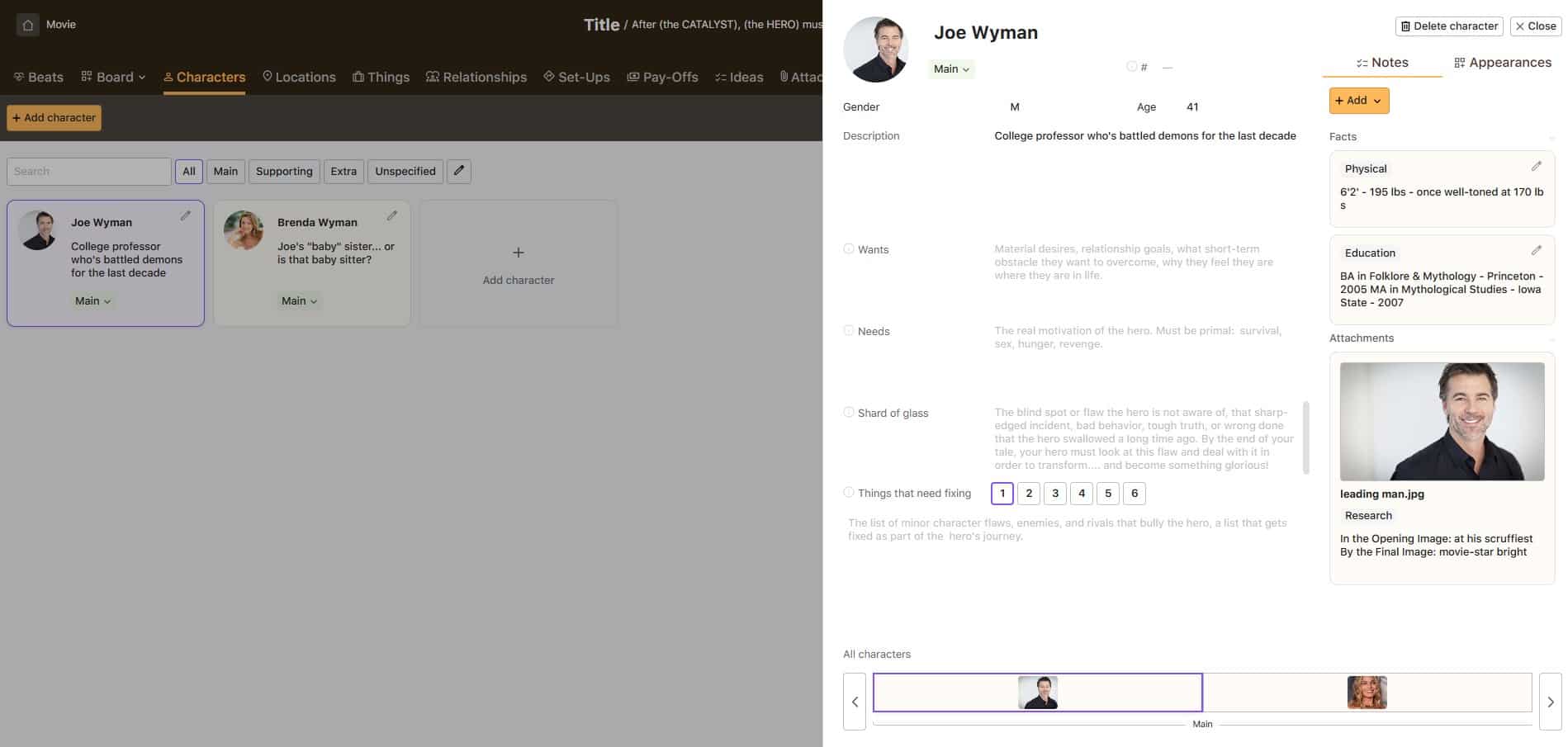Viewport: 1568px width, 747px height.
Task: Click the home icon next to Movie
Action: tap(27, 25)
